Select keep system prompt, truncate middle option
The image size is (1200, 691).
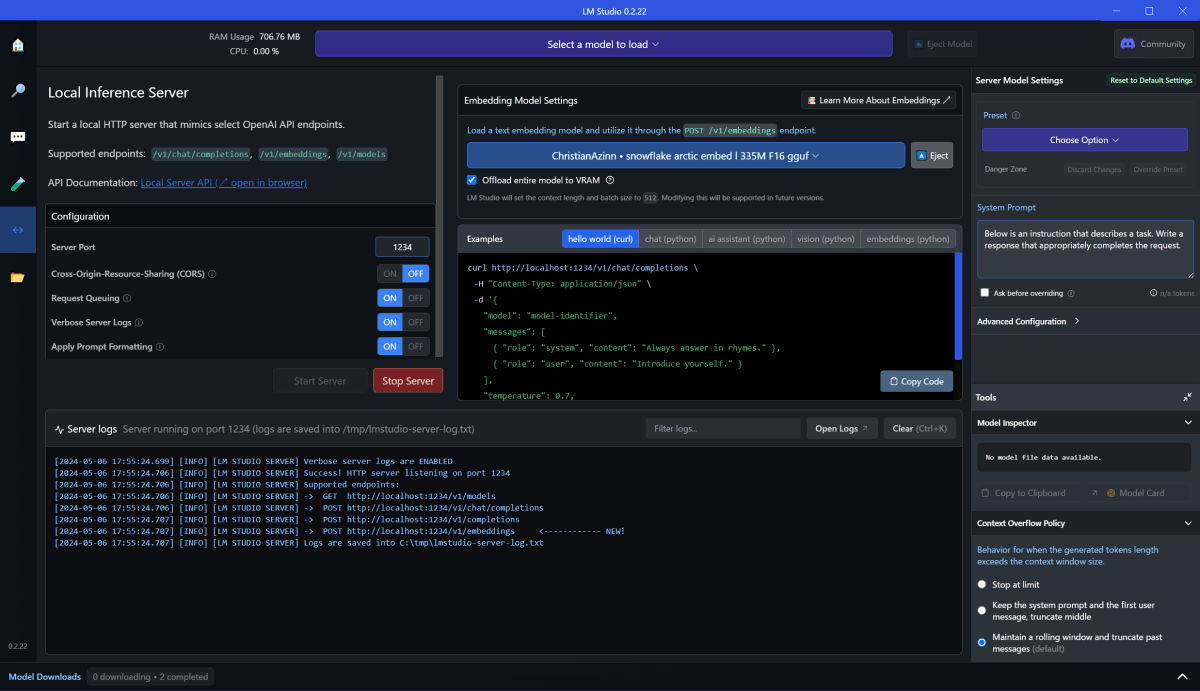point(982,609)
